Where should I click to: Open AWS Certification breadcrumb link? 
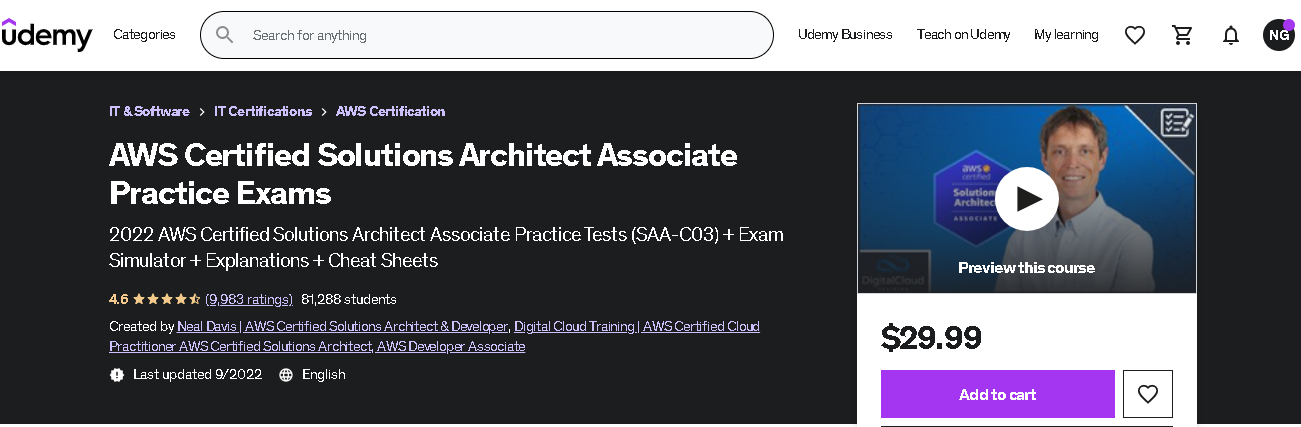tap(390, 111)
